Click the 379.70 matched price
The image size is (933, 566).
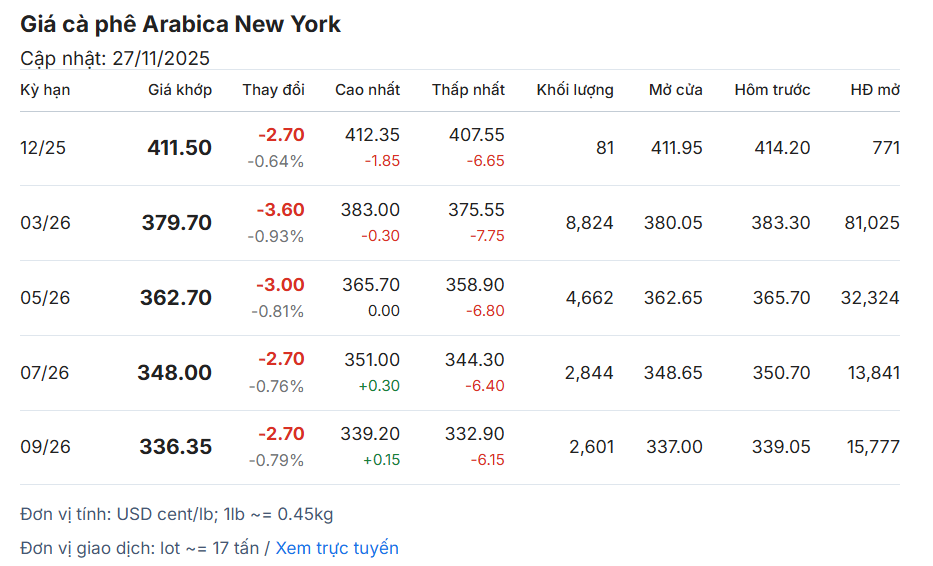pos(177,223)
